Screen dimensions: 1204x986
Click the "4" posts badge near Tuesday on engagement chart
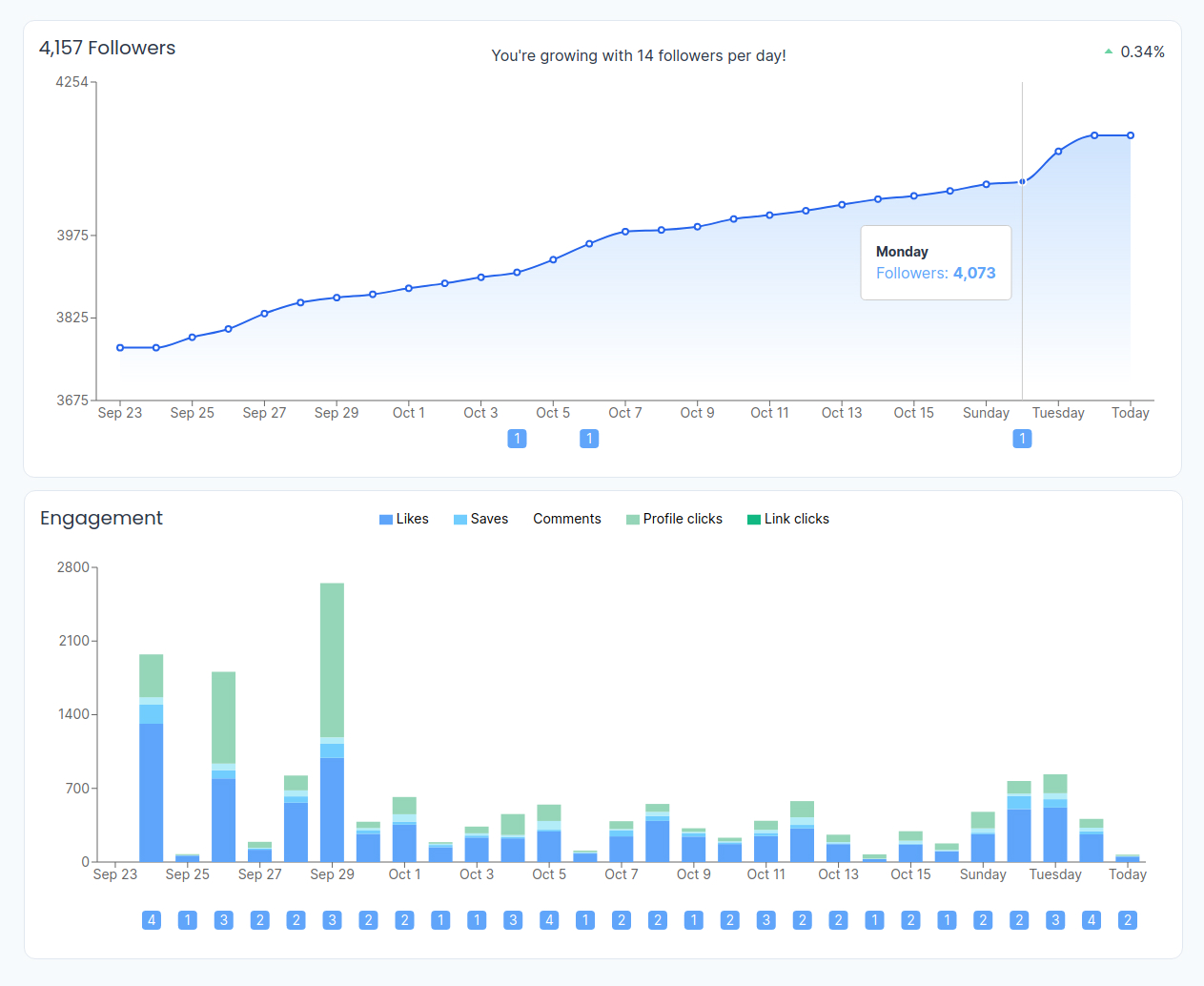[x=1092, y=920]
